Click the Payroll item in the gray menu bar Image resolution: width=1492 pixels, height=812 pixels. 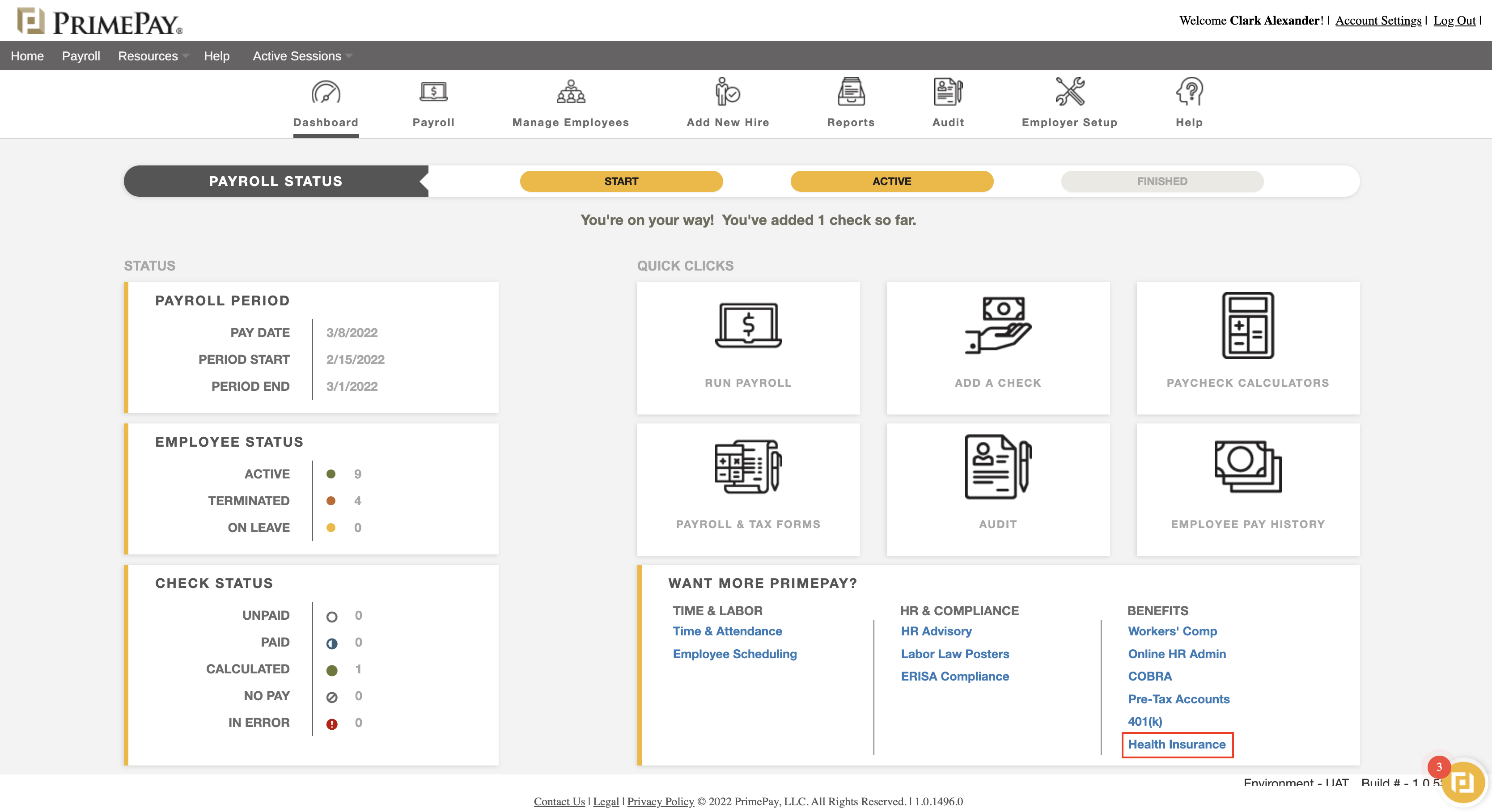click(81, 56)
